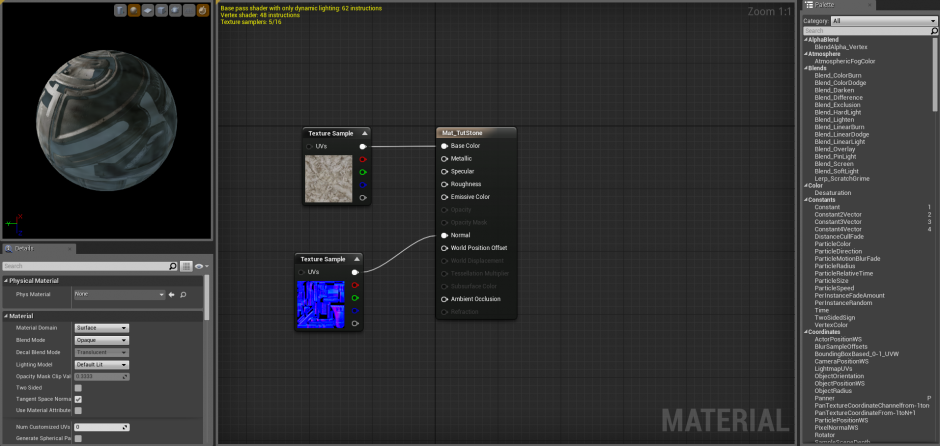Click the grid view icon in Details

pos(186,266)
